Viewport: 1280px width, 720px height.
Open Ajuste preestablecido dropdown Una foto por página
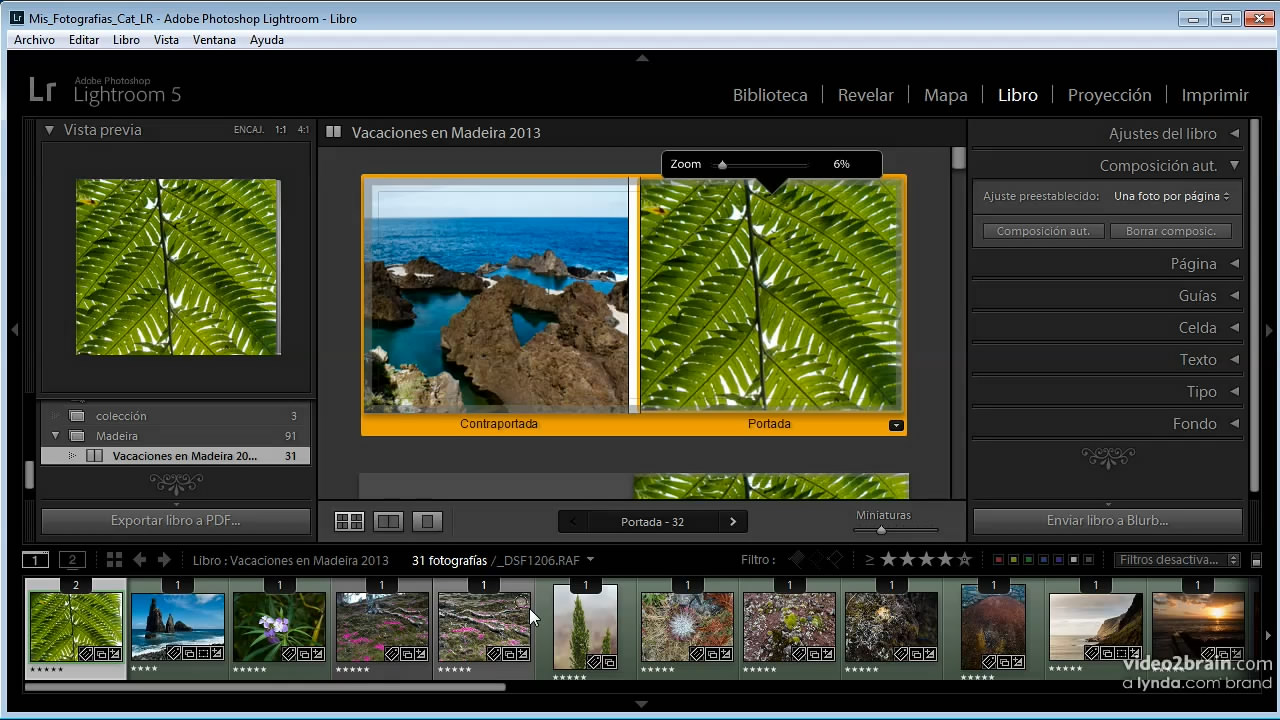[x=1172, y=196]
